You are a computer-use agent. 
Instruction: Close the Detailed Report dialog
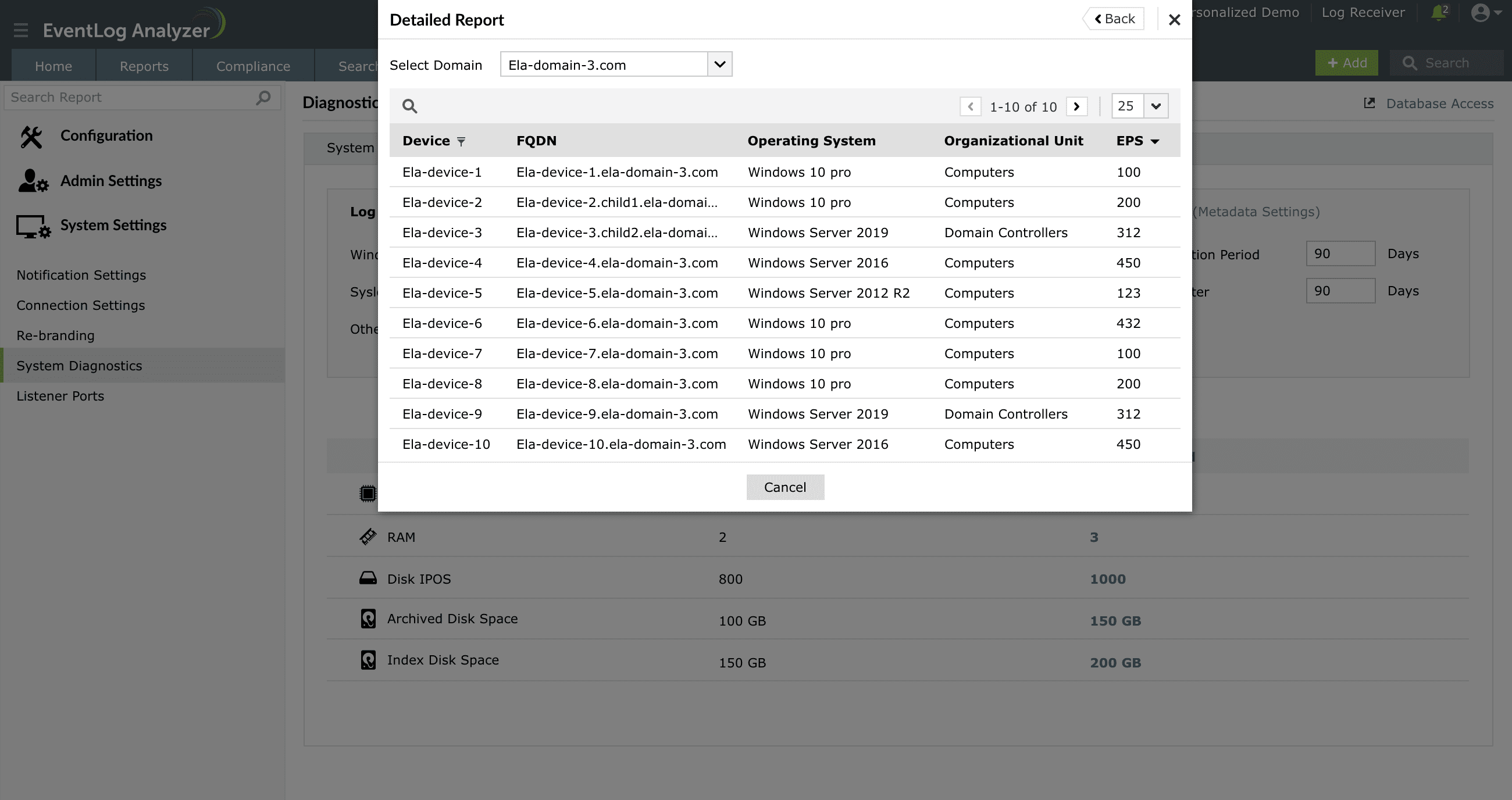point(1174,20)
